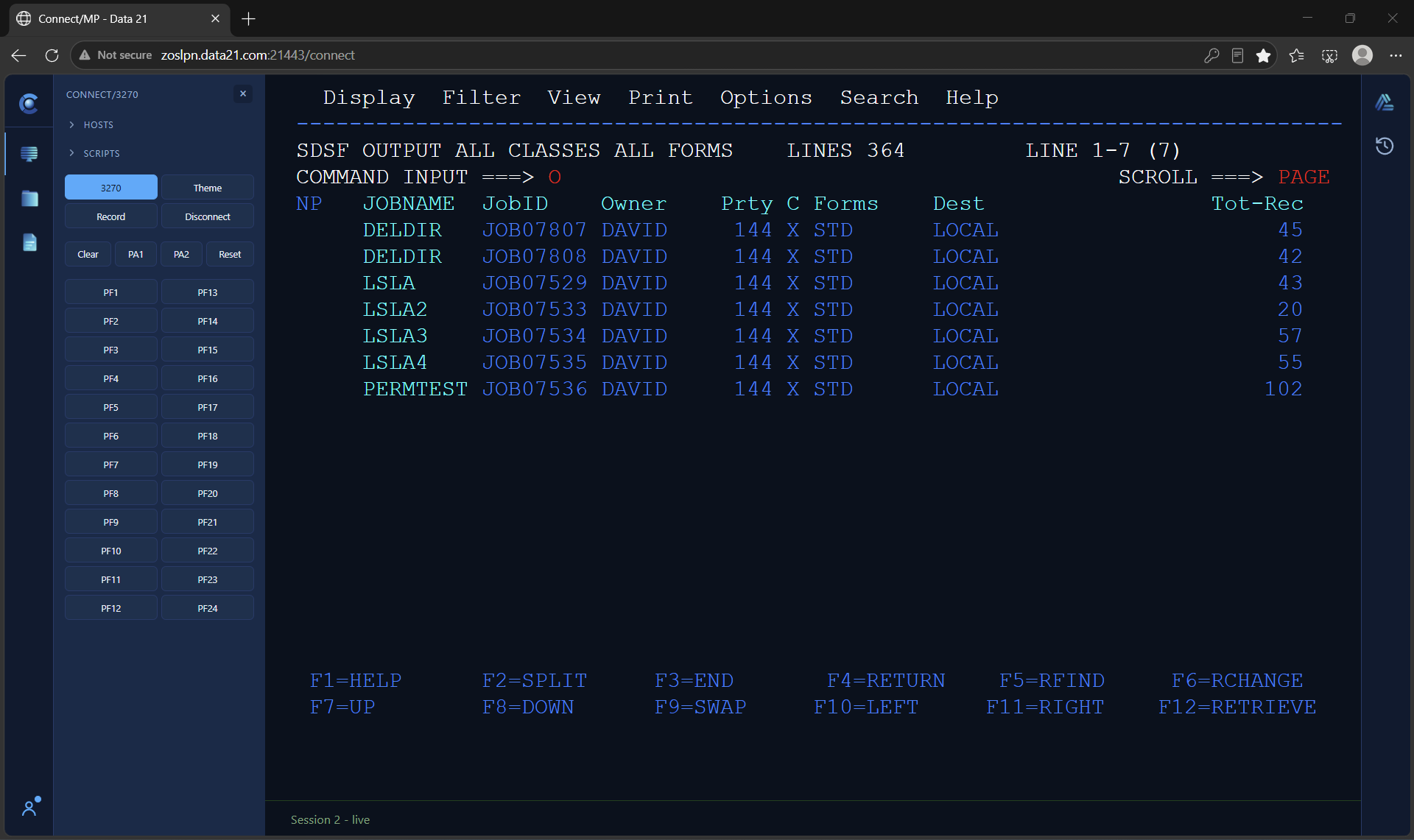Open the browser profile avatar
This screenshot has height=840, width=1414.
pos(1362,55)
